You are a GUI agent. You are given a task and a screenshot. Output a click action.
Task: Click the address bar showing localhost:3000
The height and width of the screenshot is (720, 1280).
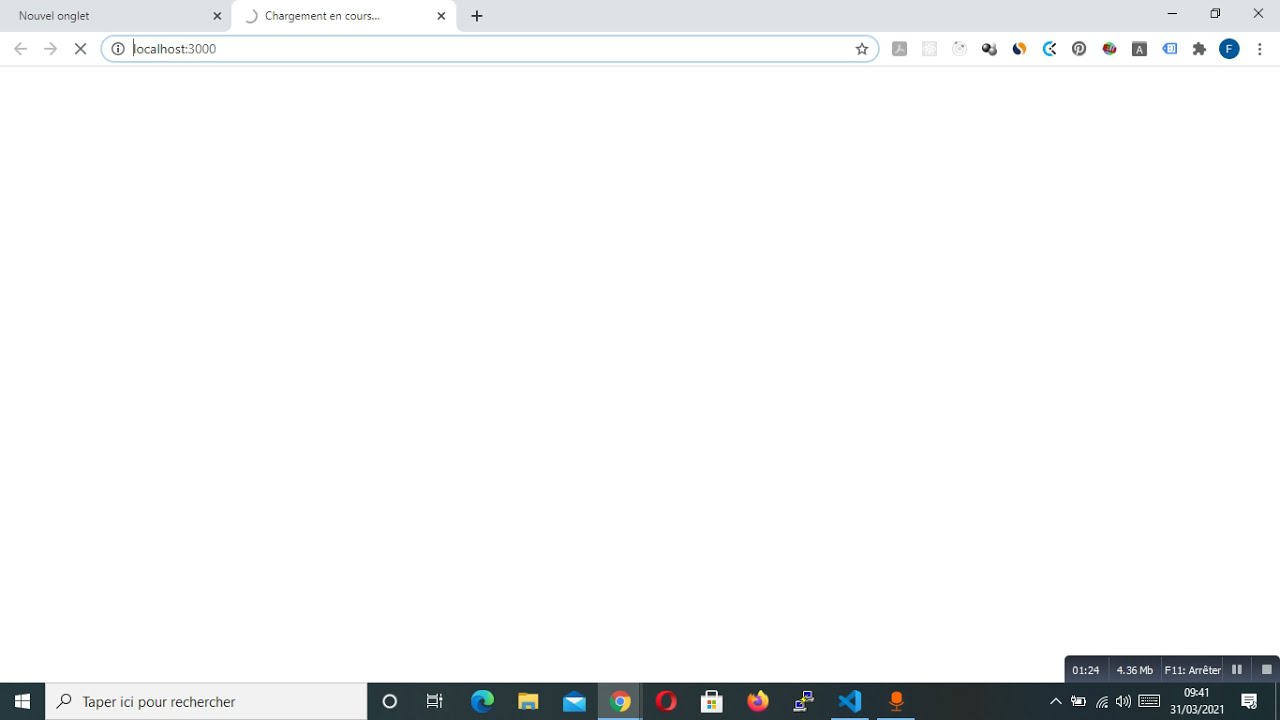[490, 48]
